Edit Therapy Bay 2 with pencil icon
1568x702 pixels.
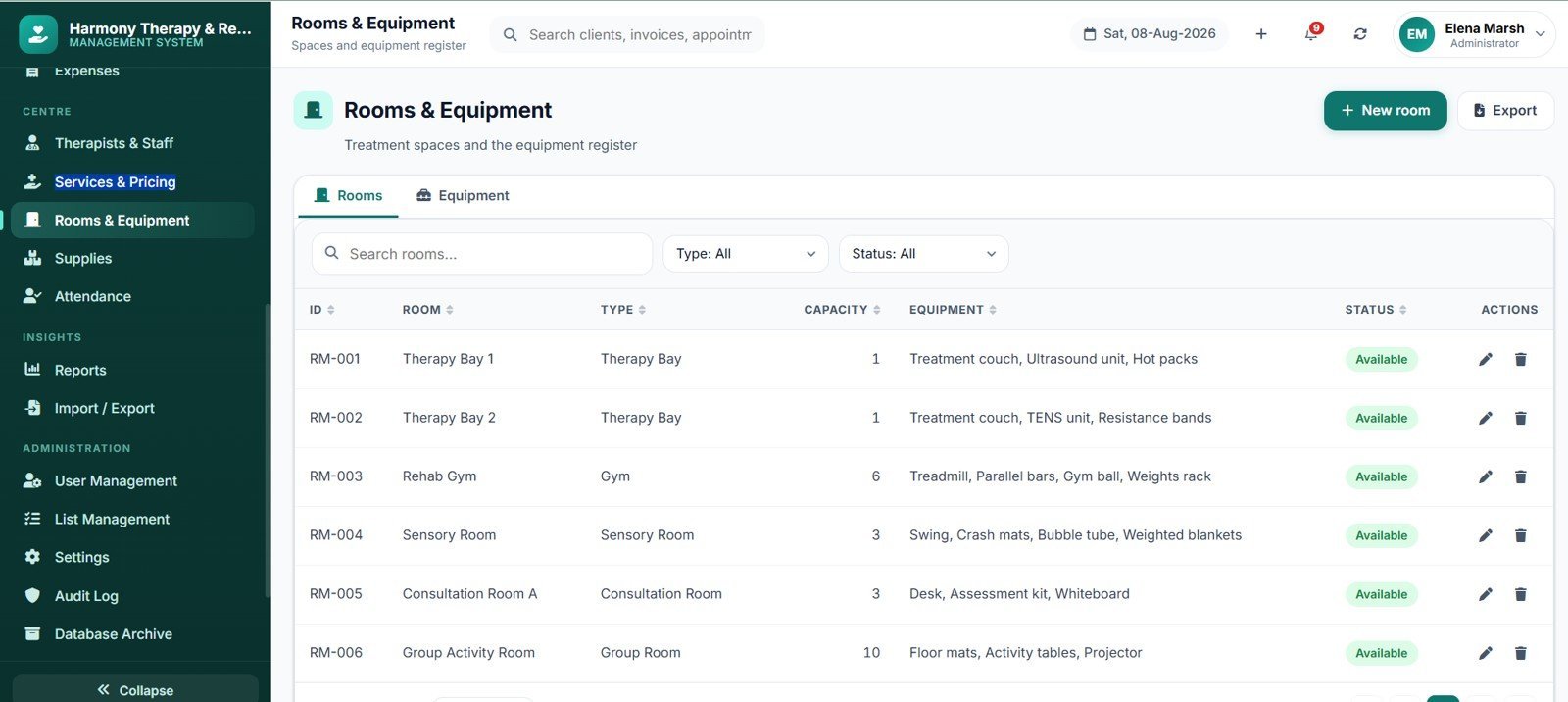1486,419
